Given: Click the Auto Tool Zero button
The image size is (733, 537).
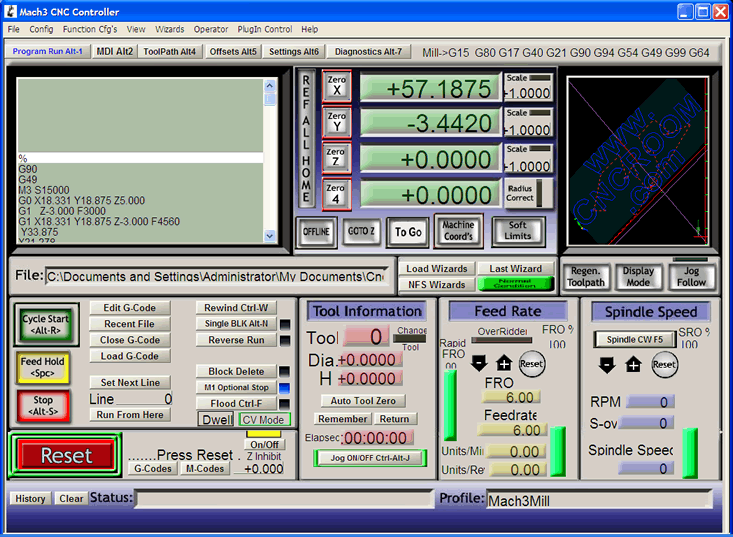Looking at the screenshot, I should click(363, 401).
